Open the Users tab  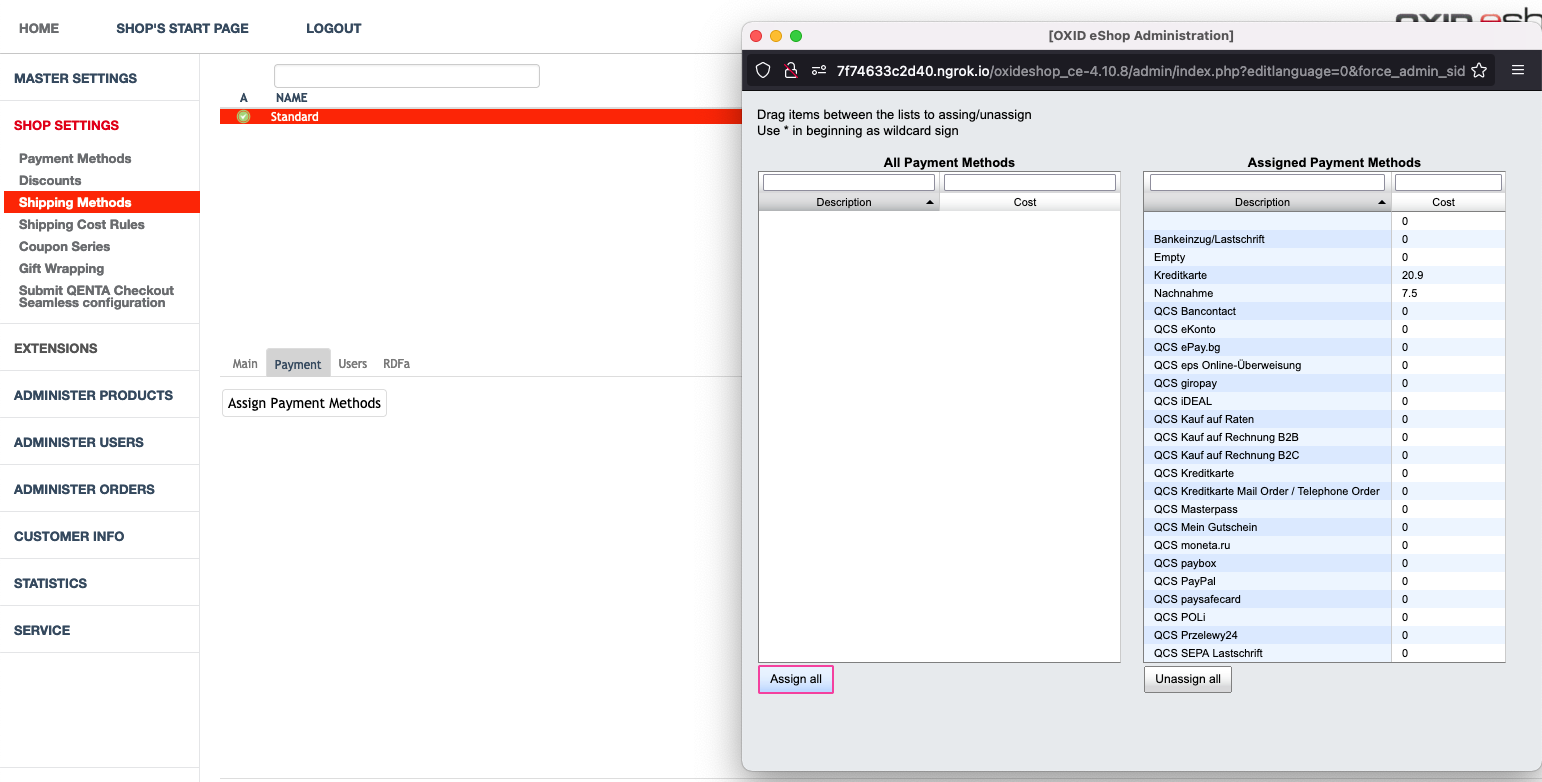[x=352, y=364]
